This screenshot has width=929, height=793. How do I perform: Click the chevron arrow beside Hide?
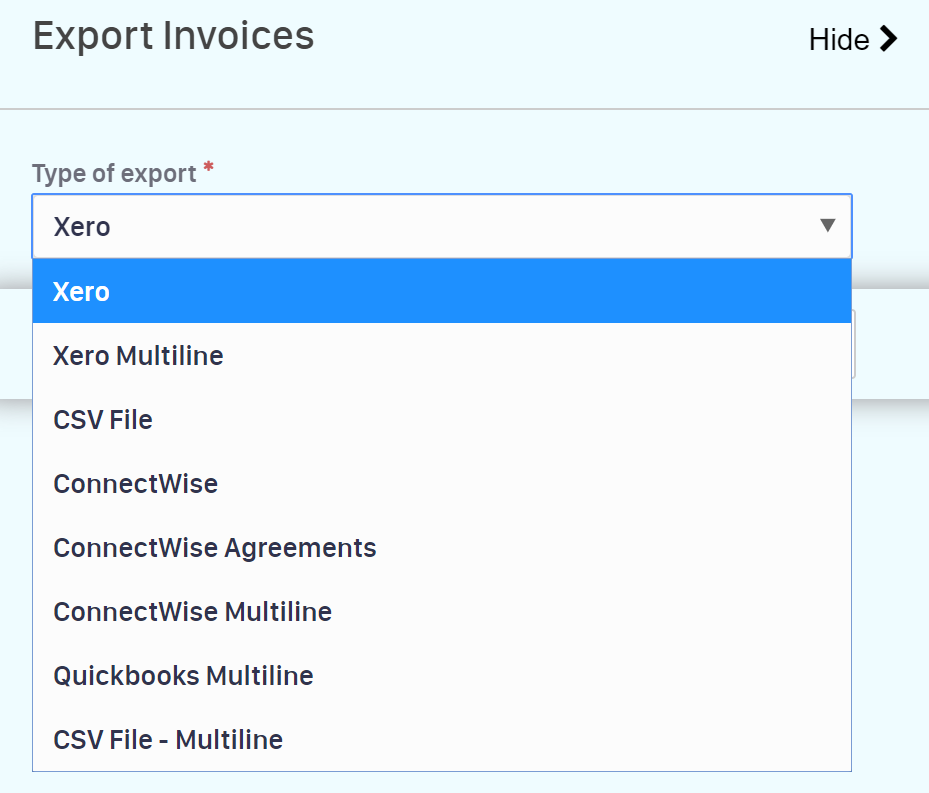[x=888, y=40]
